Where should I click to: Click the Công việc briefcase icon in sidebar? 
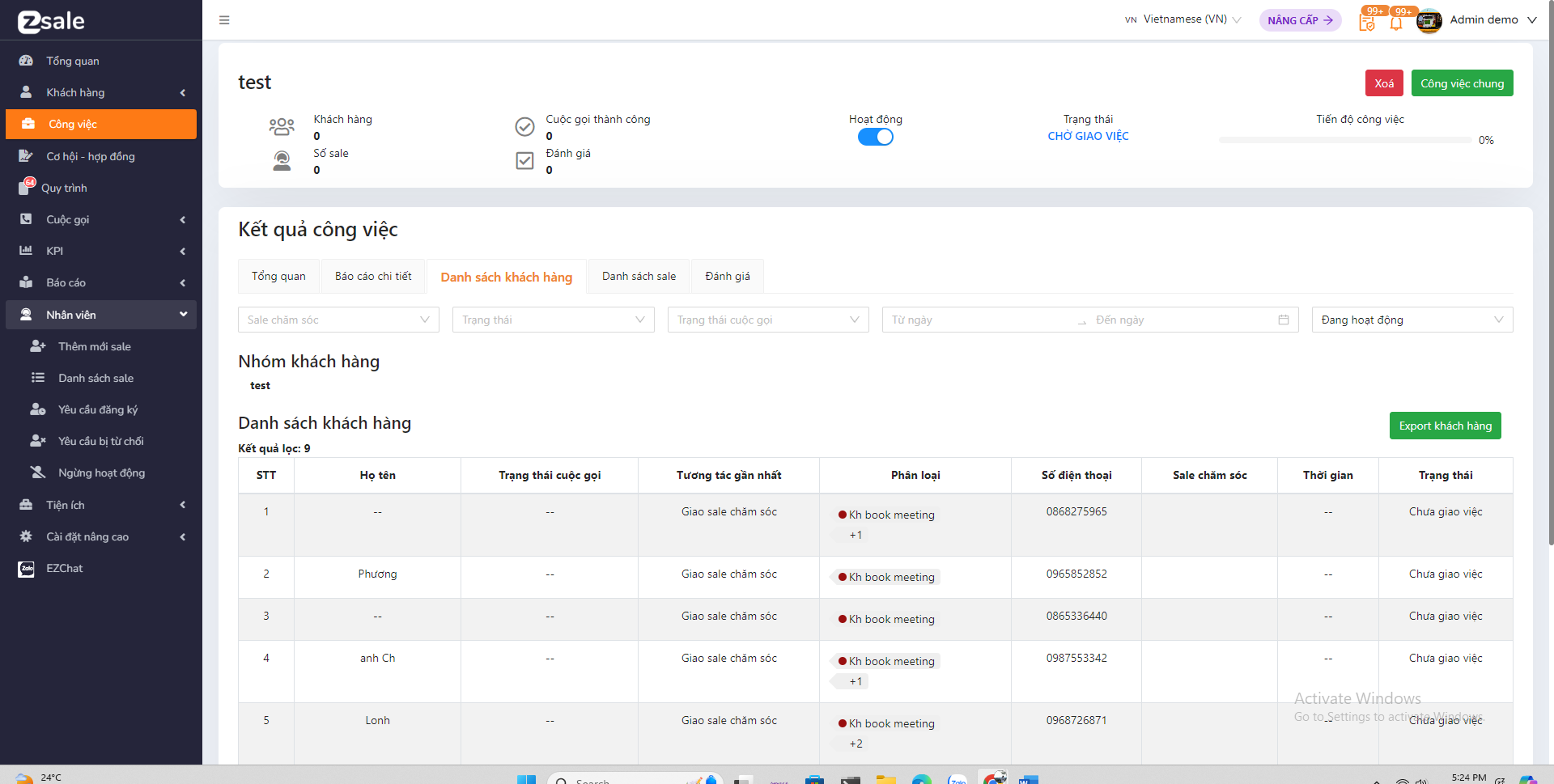click(x=28, y=124)
